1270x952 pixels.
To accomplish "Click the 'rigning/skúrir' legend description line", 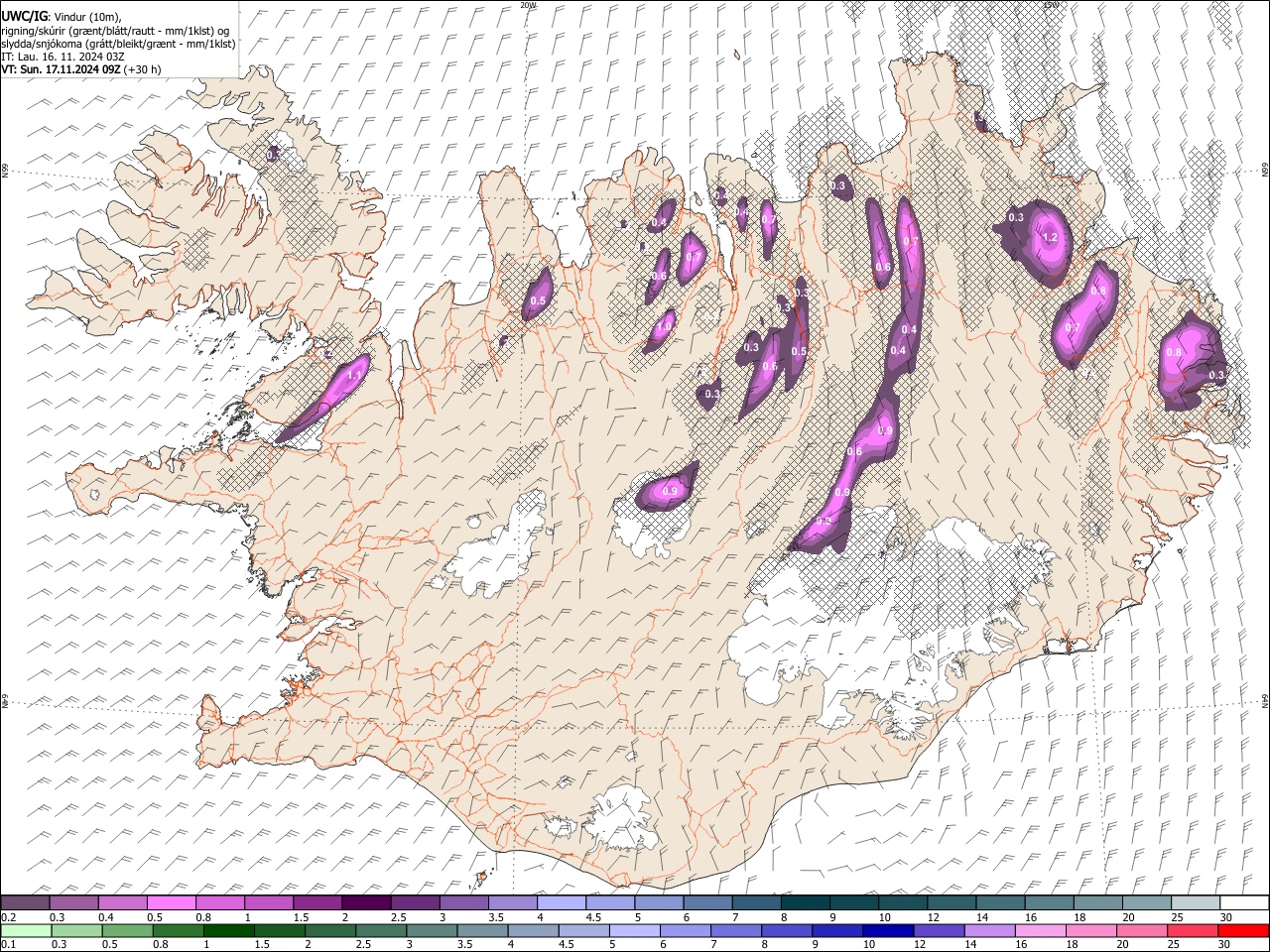I will [x=115, y=31].
